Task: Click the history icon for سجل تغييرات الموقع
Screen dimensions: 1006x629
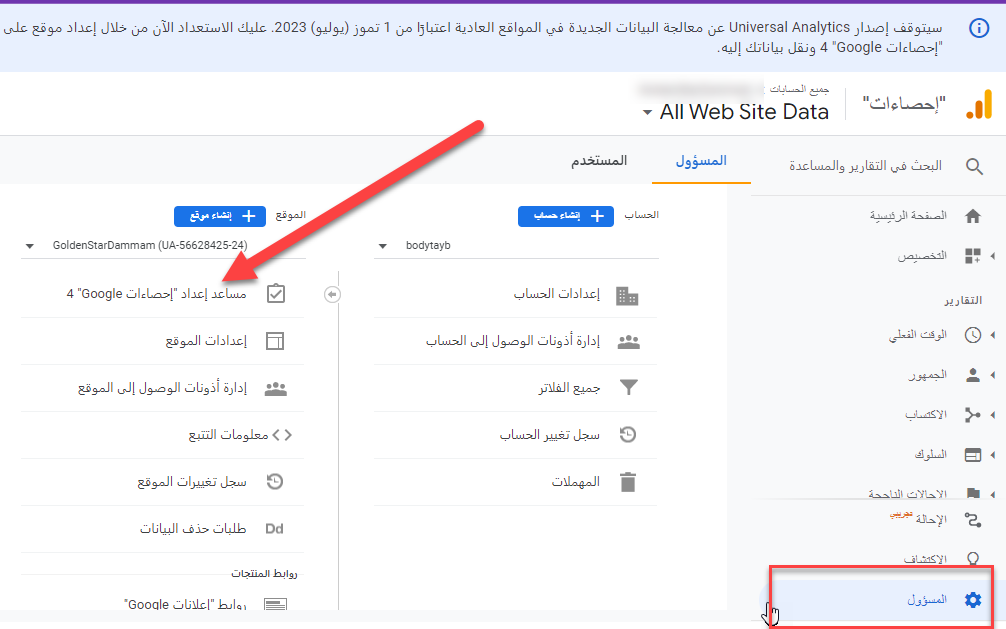Action: click(x=275, y=481)
